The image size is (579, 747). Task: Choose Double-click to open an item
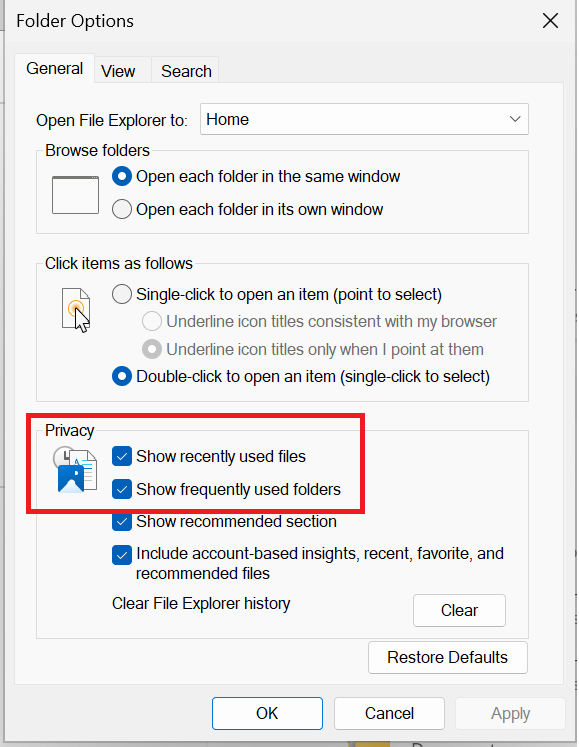coord(122,376)
